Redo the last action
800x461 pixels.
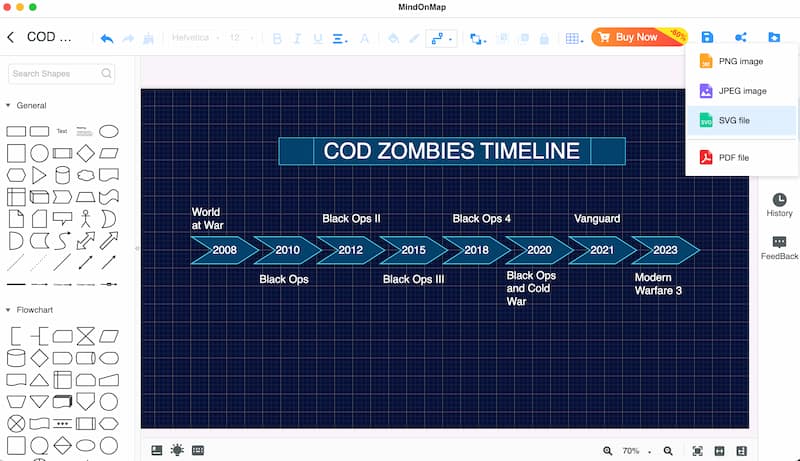[128, 38]
